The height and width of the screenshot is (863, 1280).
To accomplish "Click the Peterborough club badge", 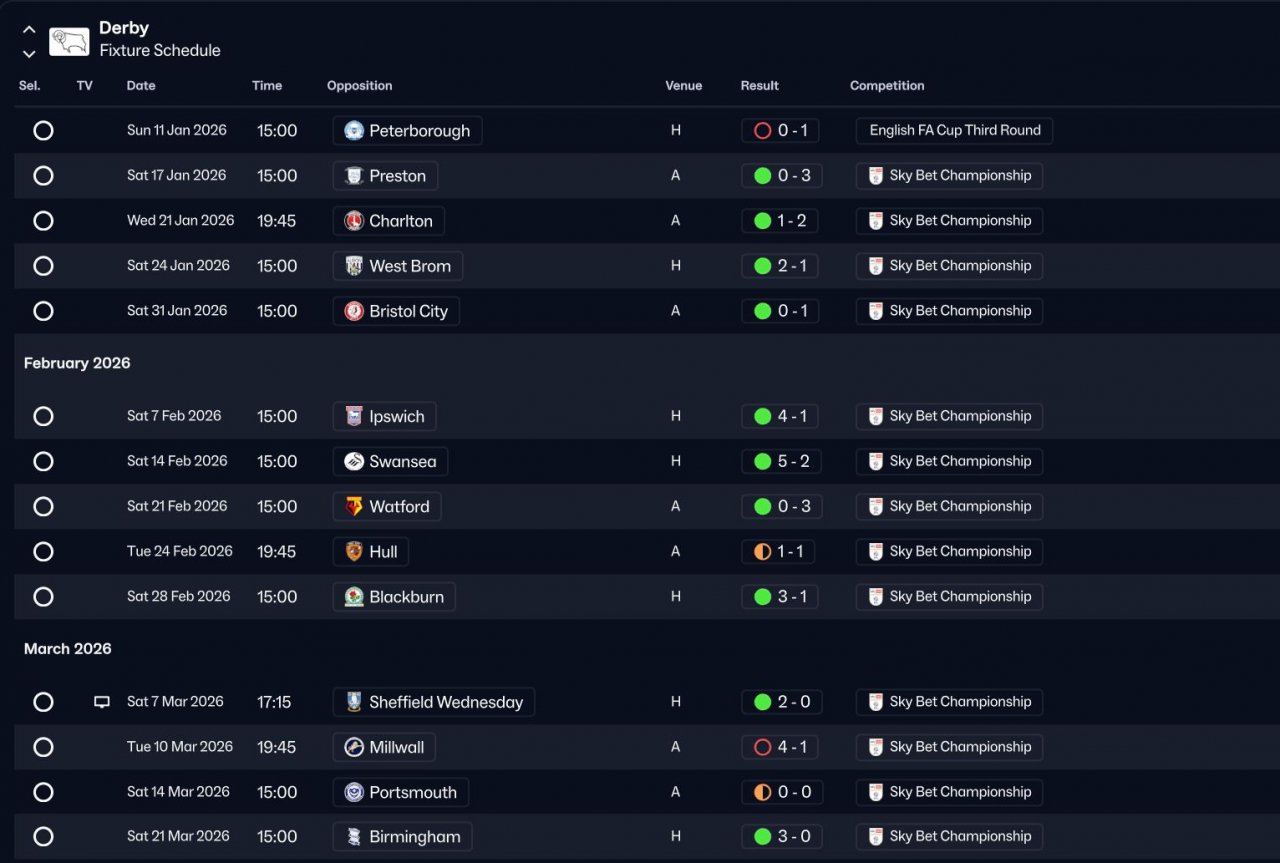I will pos(354,131).
